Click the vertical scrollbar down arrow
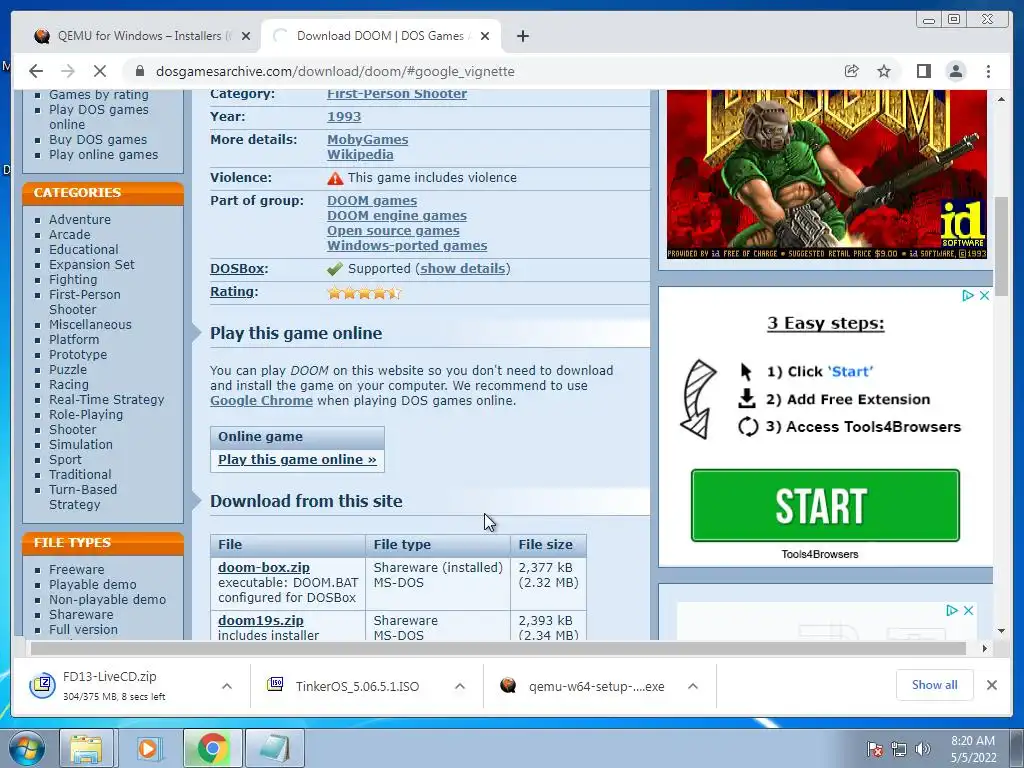 pyautogui.click(x=1001, y=631)
